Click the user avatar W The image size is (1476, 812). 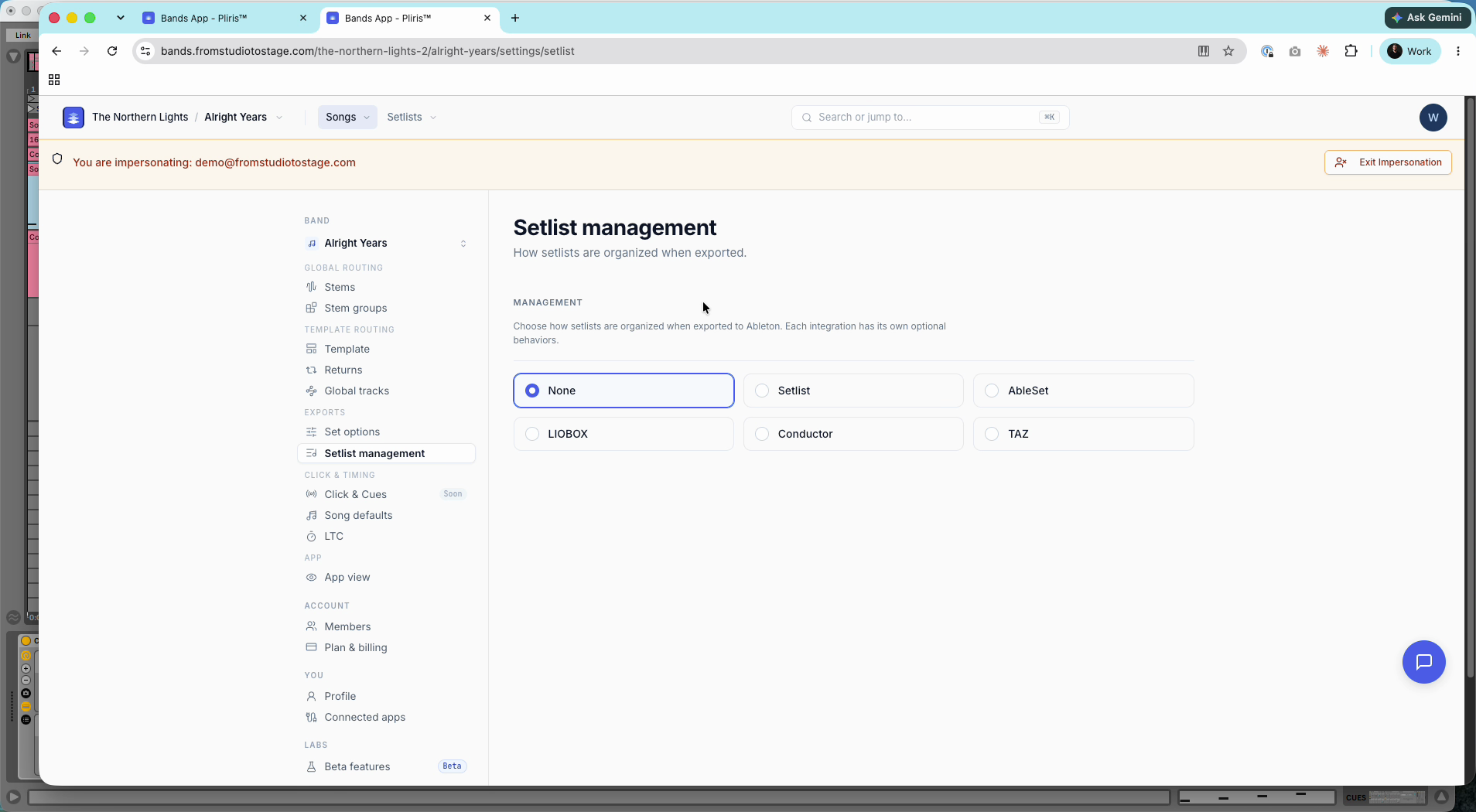click(1433, 118)
